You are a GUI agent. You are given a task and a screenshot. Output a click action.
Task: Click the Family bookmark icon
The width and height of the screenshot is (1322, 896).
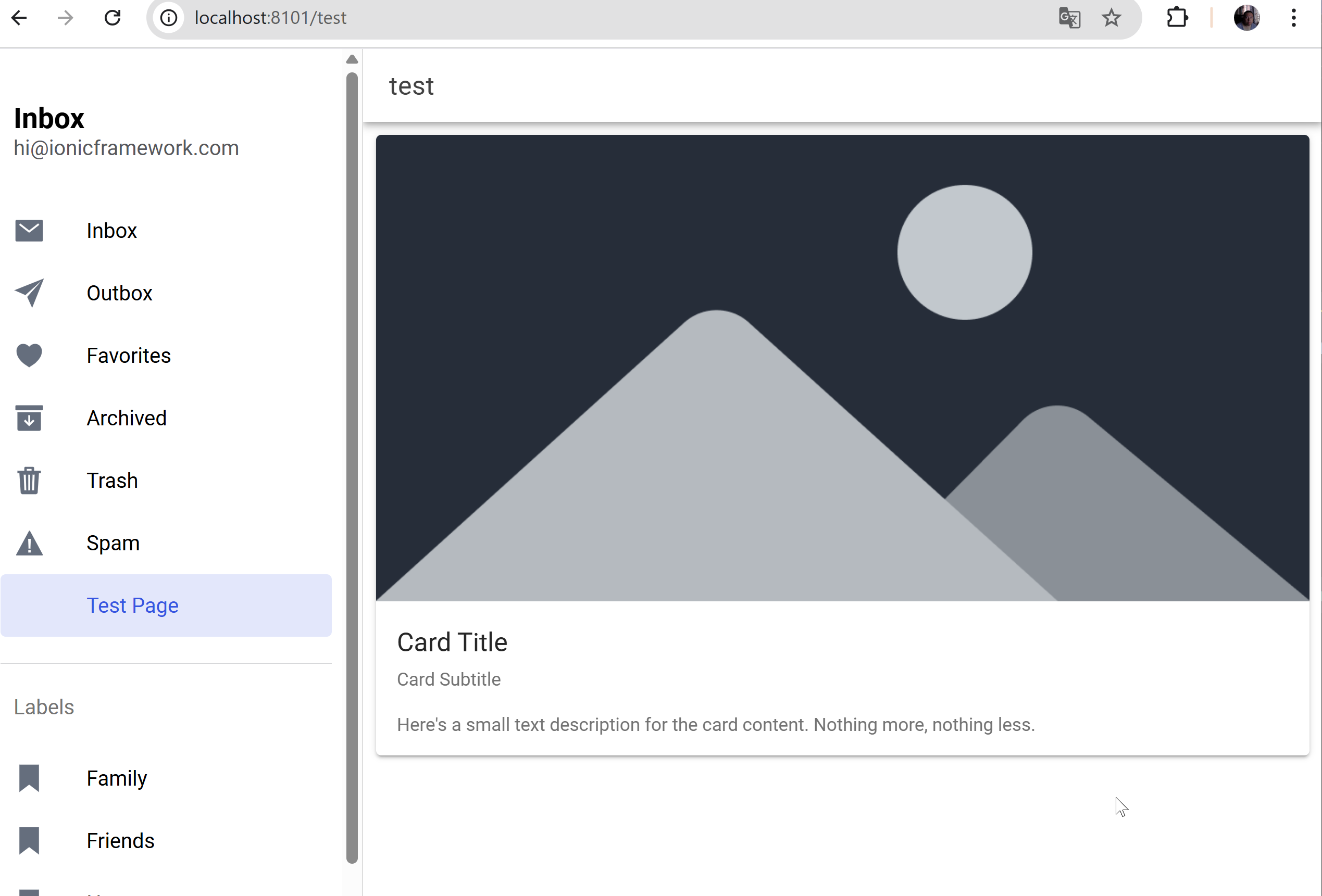pos(29,778)
